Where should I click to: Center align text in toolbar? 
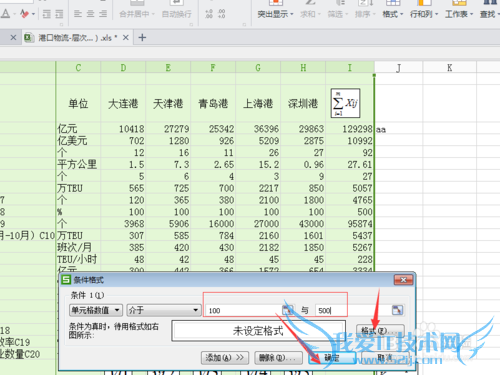(90, 14)
